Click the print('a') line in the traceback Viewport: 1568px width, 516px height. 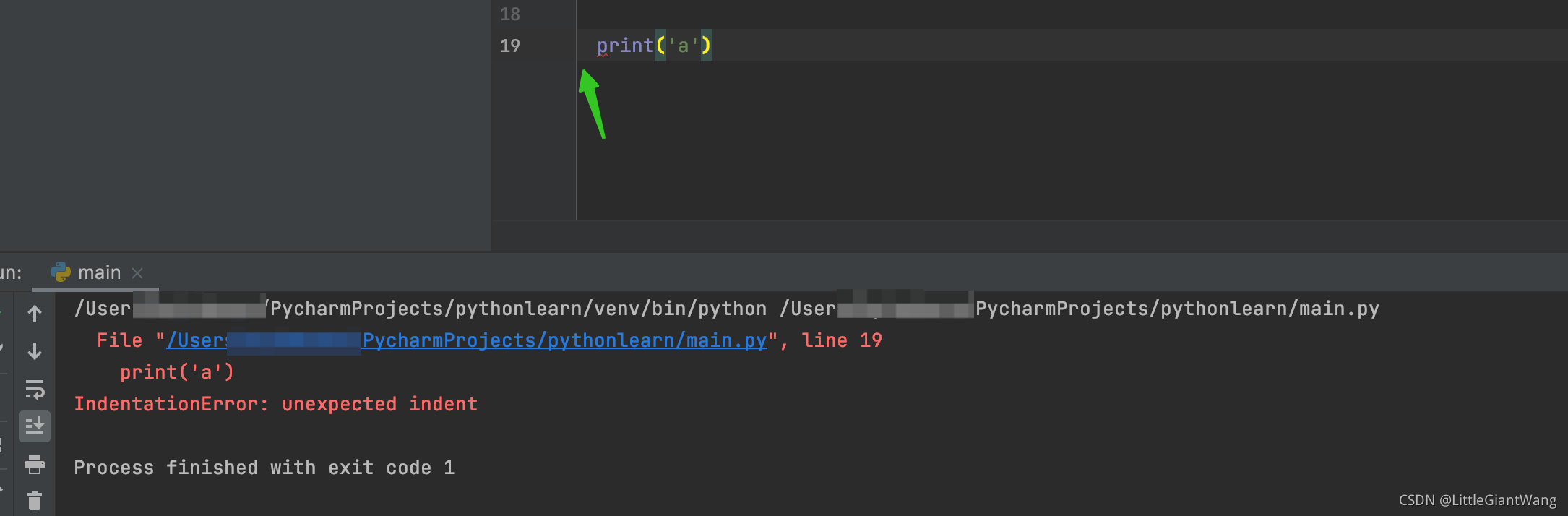coord(176,371)
